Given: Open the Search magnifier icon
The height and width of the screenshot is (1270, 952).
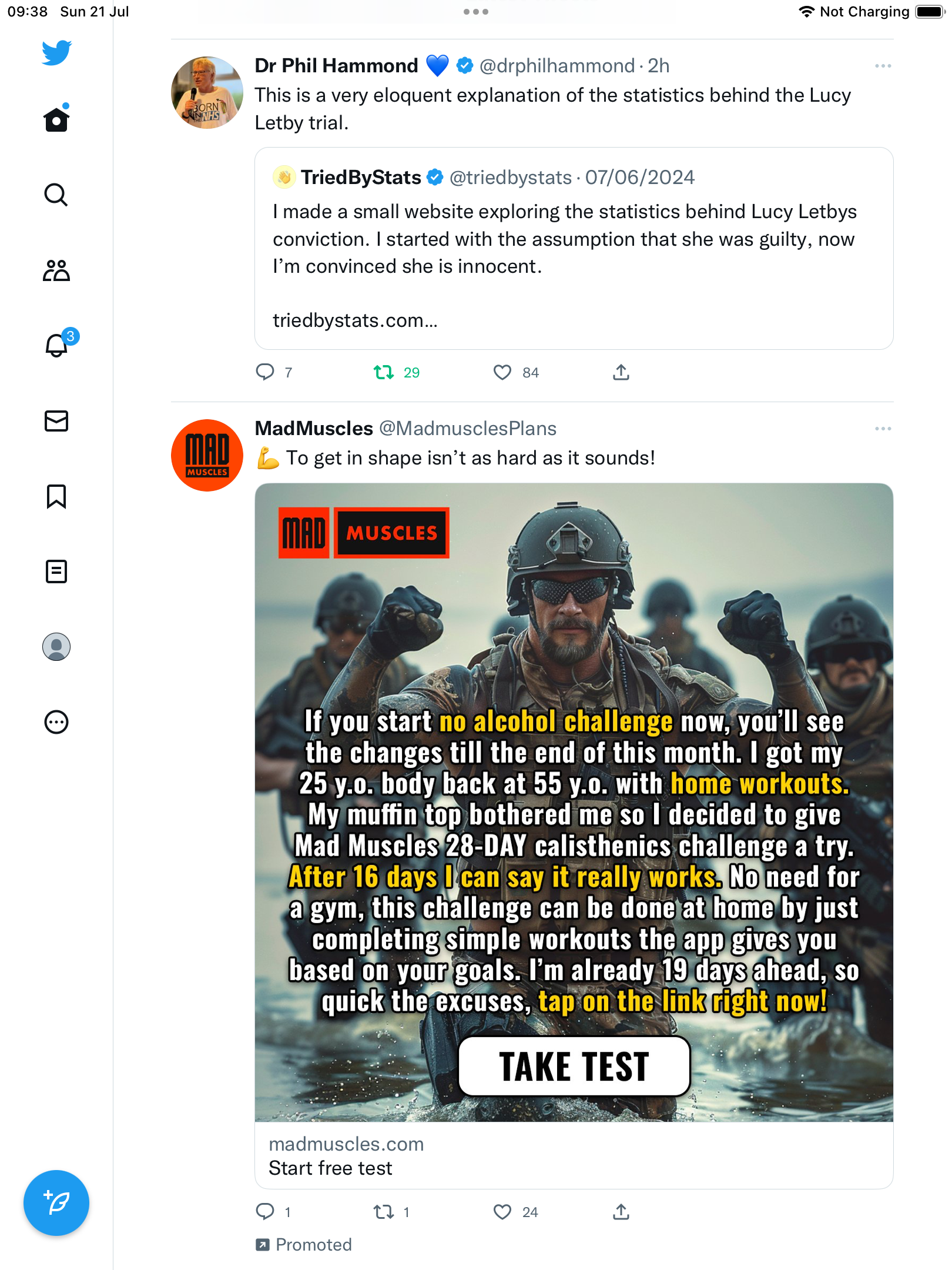Looking at the screenshot, I should coord(56,195).
